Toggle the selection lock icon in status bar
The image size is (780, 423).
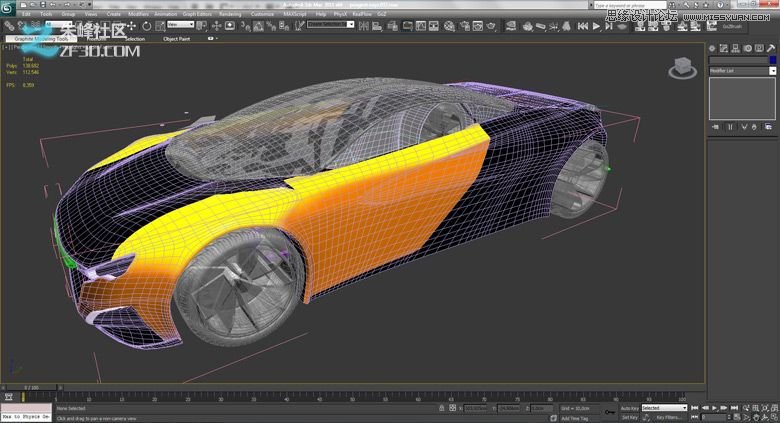(x=442, y=408)
